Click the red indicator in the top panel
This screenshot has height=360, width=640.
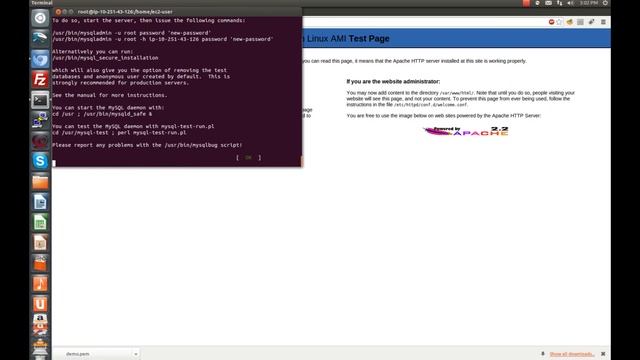tap(526, 3)
